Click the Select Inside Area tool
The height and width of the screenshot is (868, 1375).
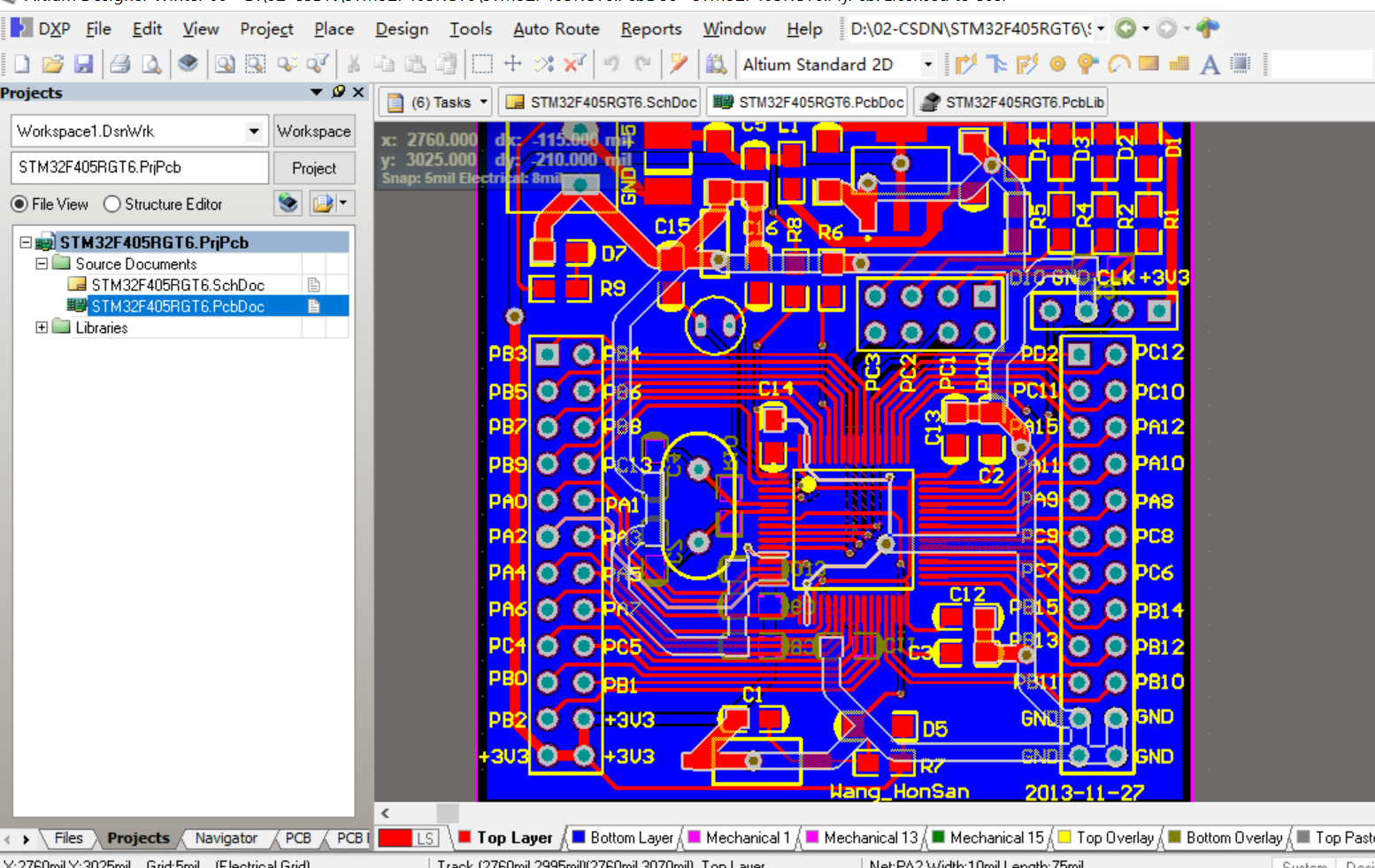(x=482, y=64)
